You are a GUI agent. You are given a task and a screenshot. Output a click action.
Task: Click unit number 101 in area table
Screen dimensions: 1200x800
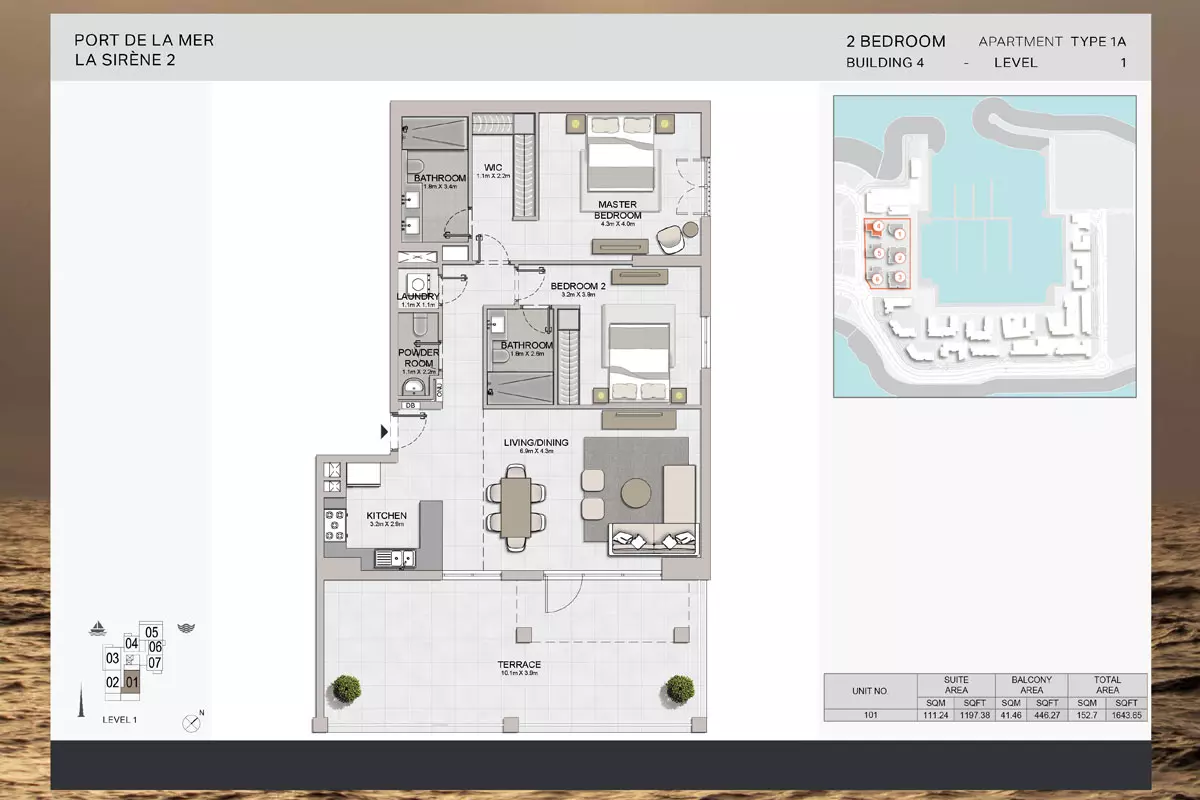[x=869, y=715]
